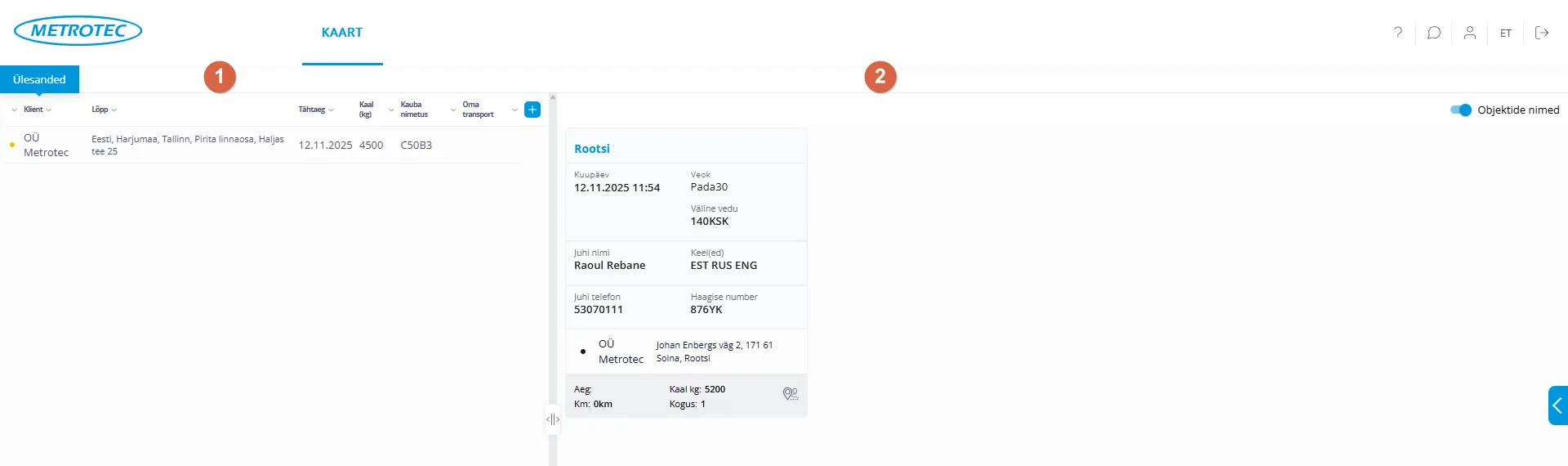Open the Lõpp column dropdown
The height and width of the screenshot is (466, 1568).
pos(104,110)
